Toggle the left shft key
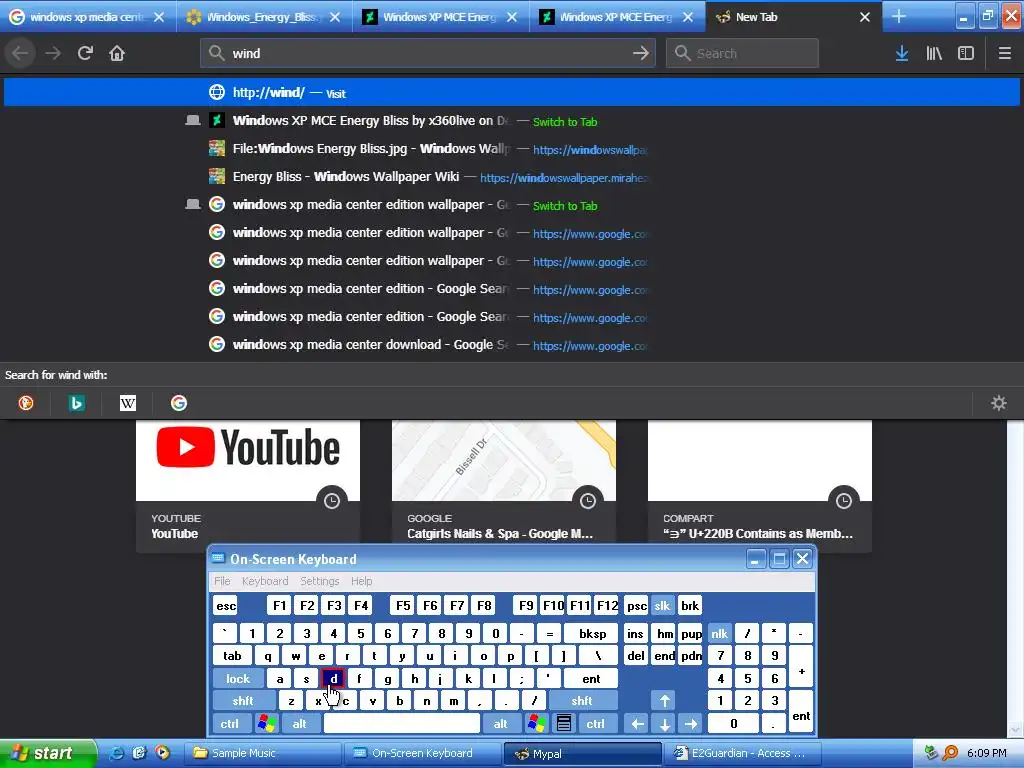The height and width of the screenshot is (768, 1024). tap(243, 701)
